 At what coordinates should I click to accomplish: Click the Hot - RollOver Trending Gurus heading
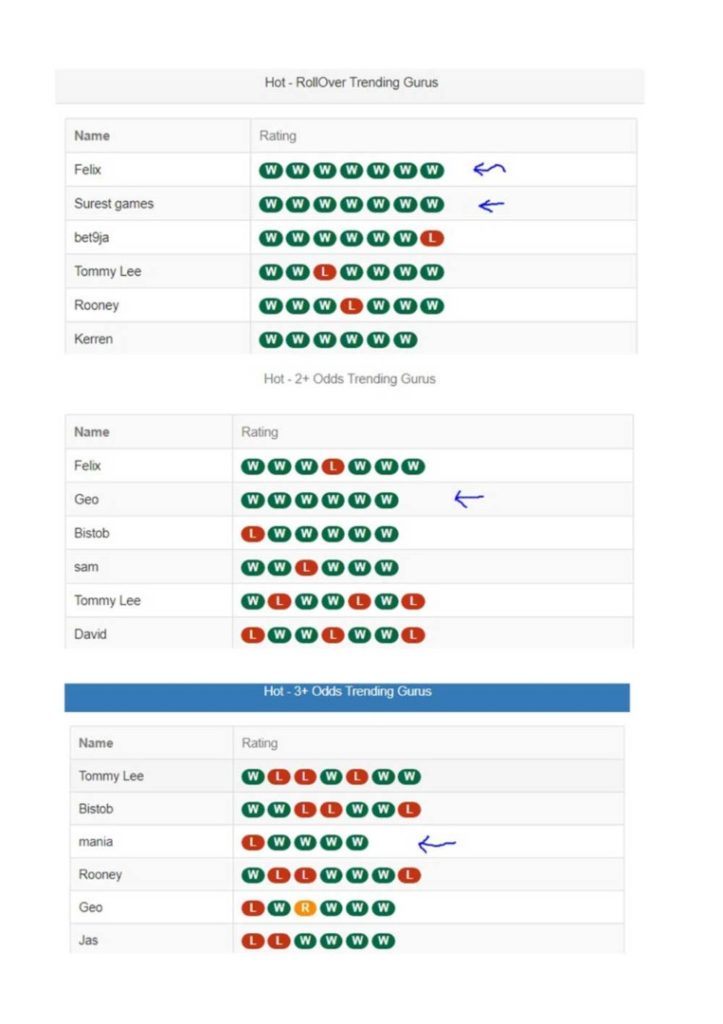pyautogui.click(x=351, y=82)
